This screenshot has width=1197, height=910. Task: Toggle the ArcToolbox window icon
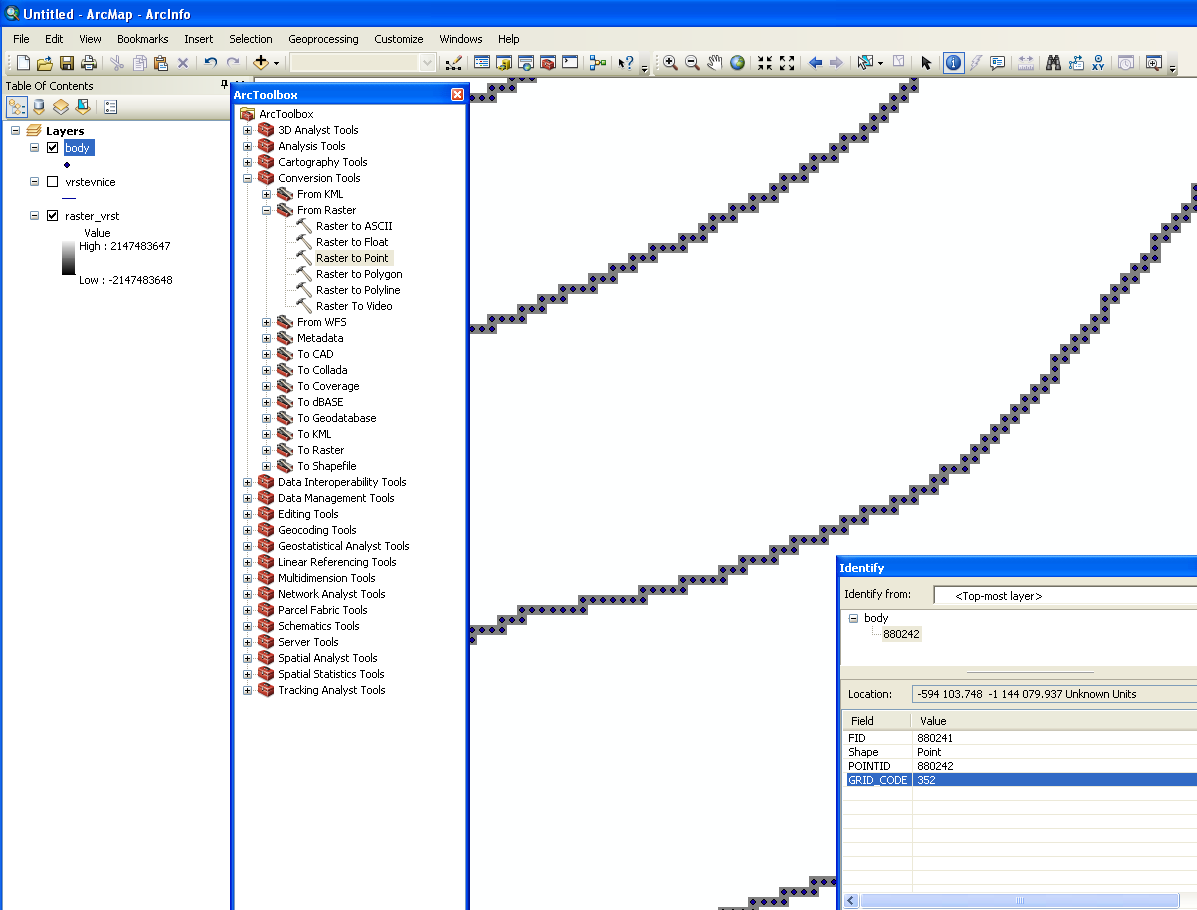(x=548, y=63)
